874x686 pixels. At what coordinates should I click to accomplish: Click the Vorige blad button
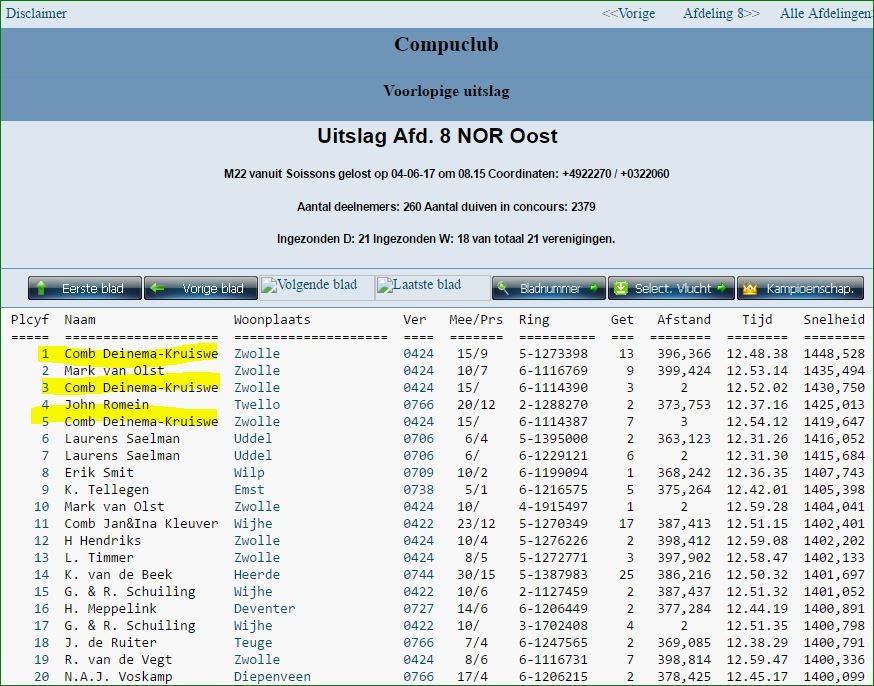[201, 288]
